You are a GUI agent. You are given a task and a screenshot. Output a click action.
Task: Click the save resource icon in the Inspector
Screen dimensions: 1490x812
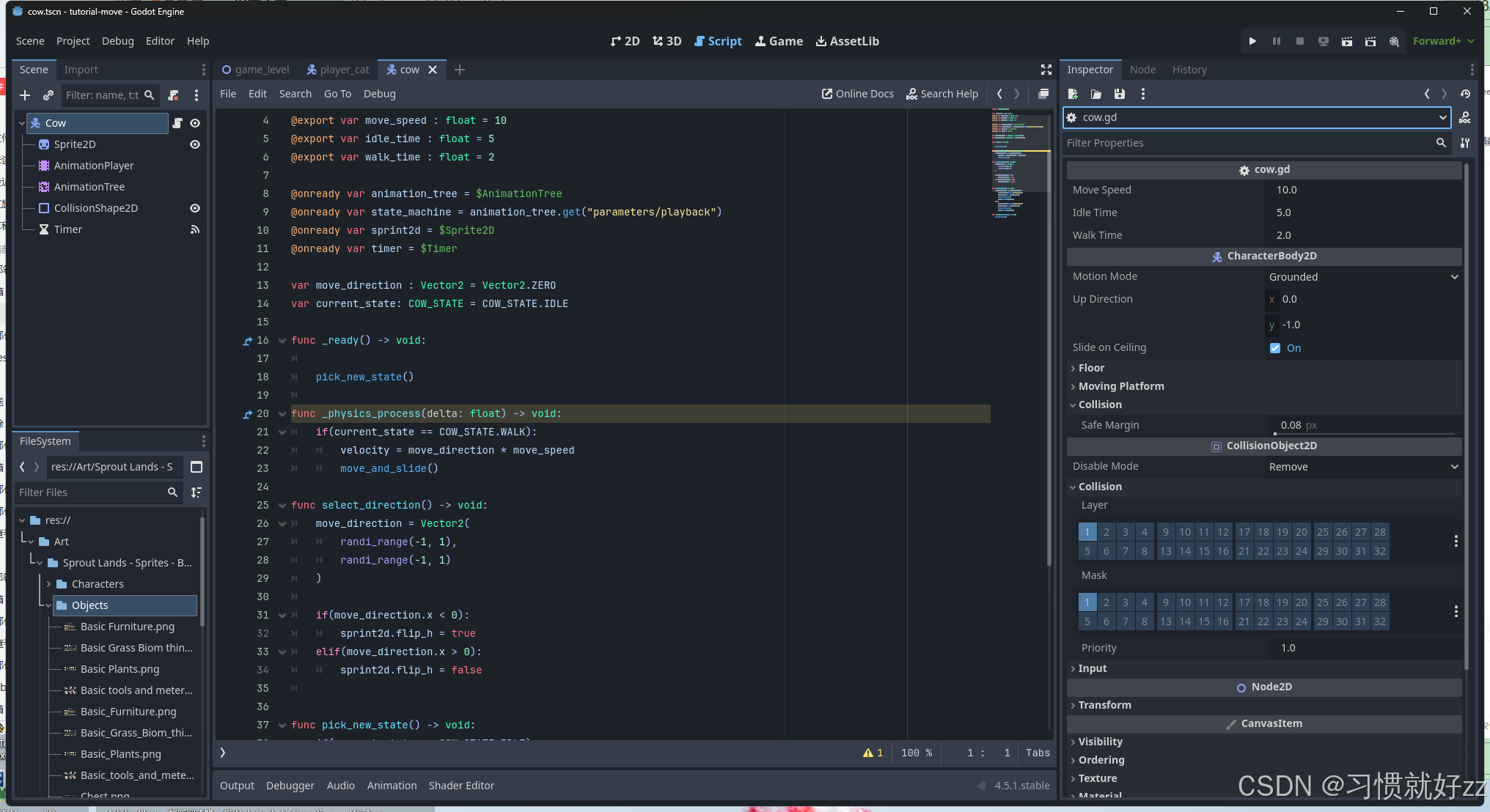1119,94
